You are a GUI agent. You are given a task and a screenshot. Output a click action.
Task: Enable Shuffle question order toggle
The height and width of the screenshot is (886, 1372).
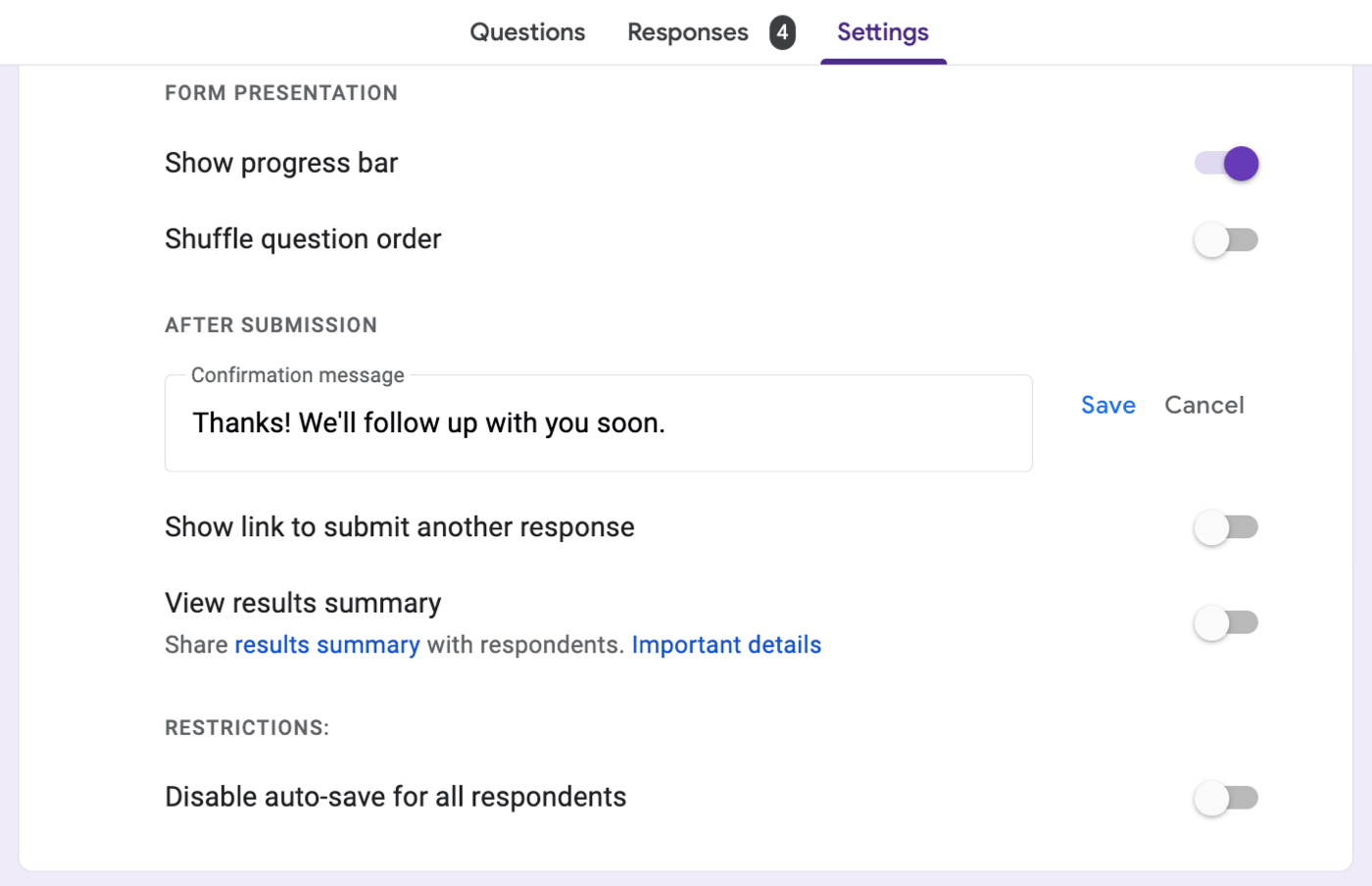[x=1226, y=240]
